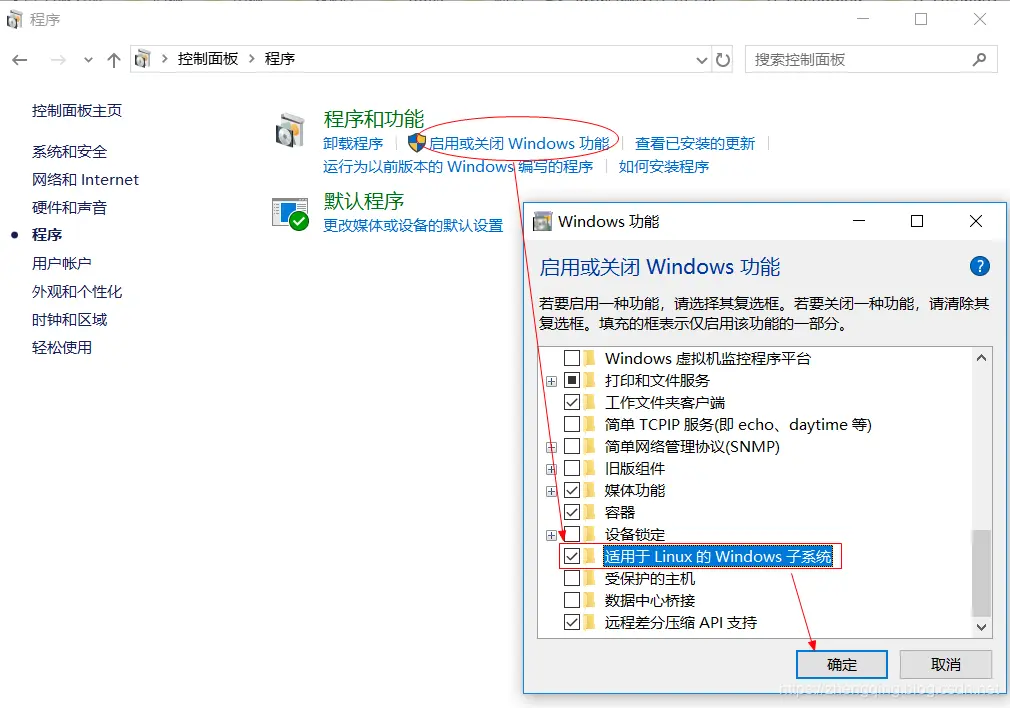Click the 程序和功能 icon
Image resolution: width=1010 pixels, height=708 pixels.
pyautogui.click(x=290, y=131)
